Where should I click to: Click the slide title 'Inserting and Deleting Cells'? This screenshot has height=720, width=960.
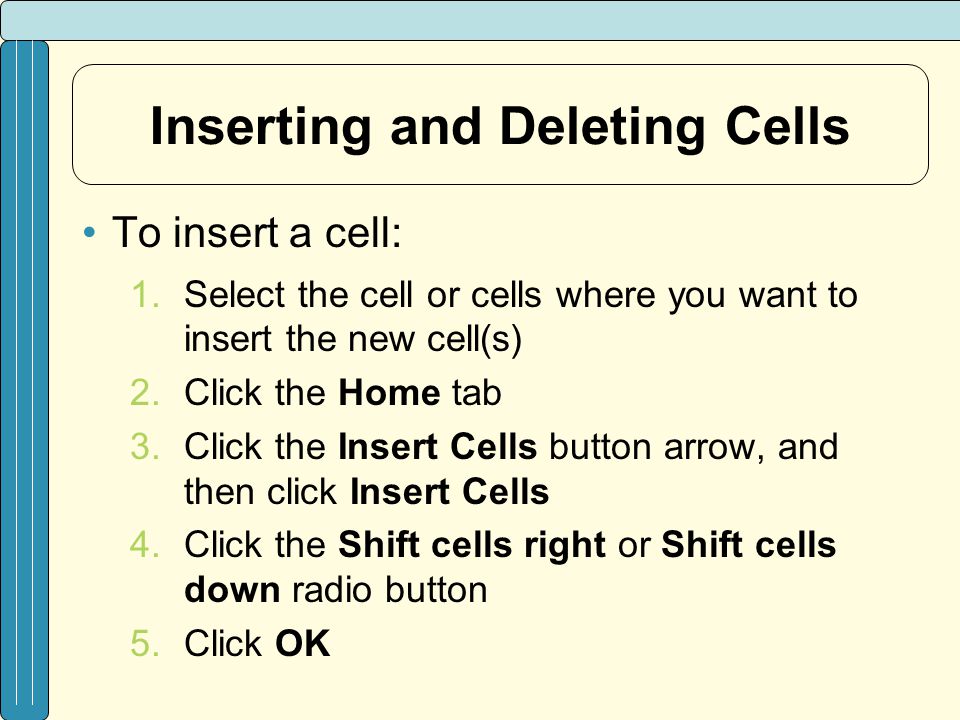tap(500, 127)
